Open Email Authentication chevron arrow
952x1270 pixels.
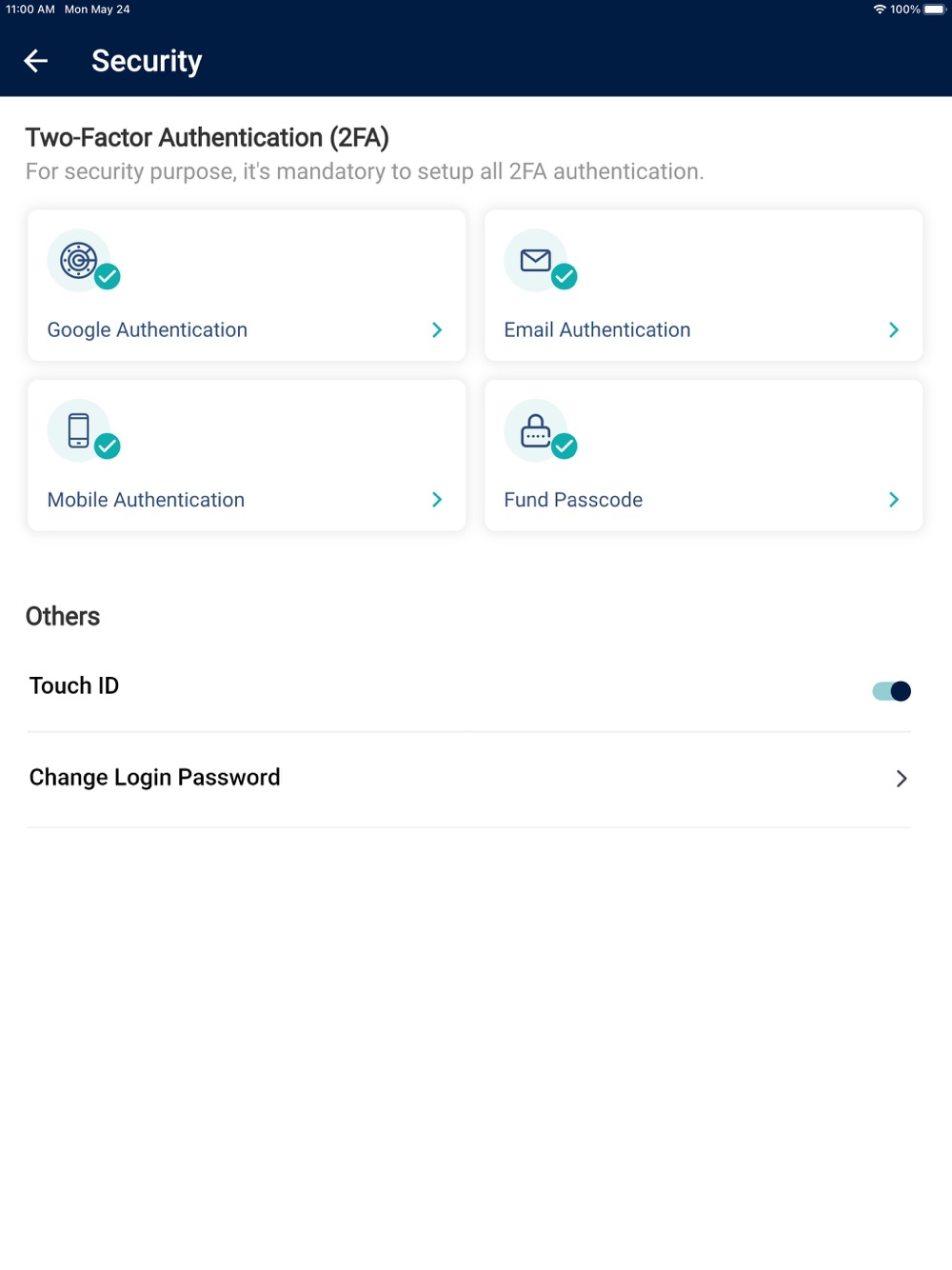pyautogui.click(x=894, y=329)
